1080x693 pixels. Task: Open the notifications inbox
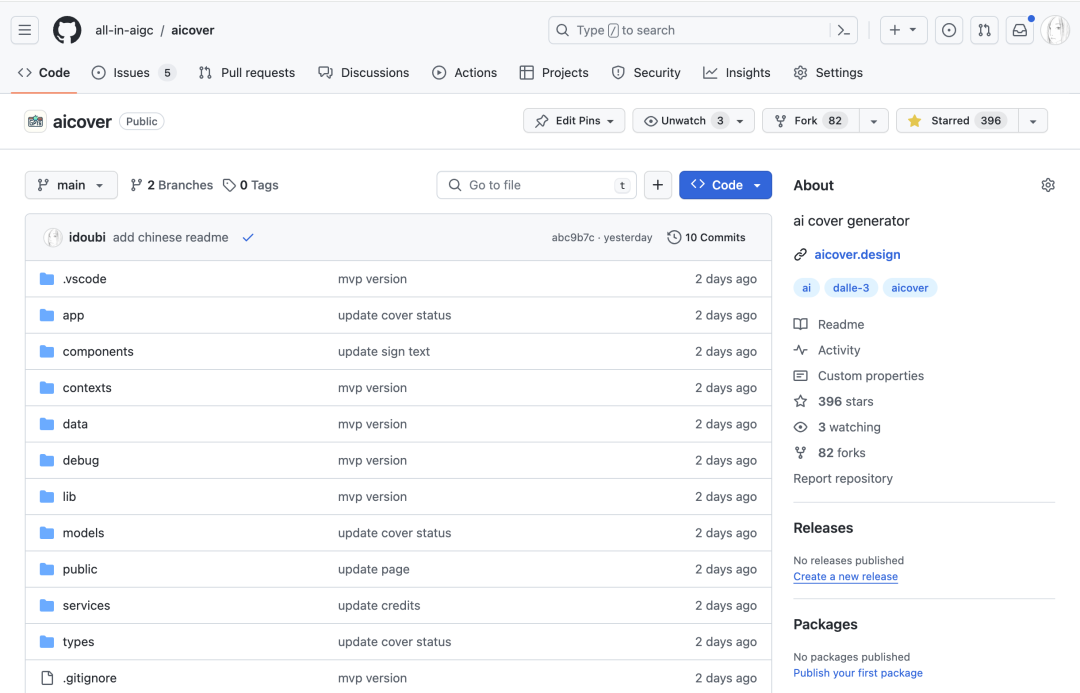tap(1019, 30)
